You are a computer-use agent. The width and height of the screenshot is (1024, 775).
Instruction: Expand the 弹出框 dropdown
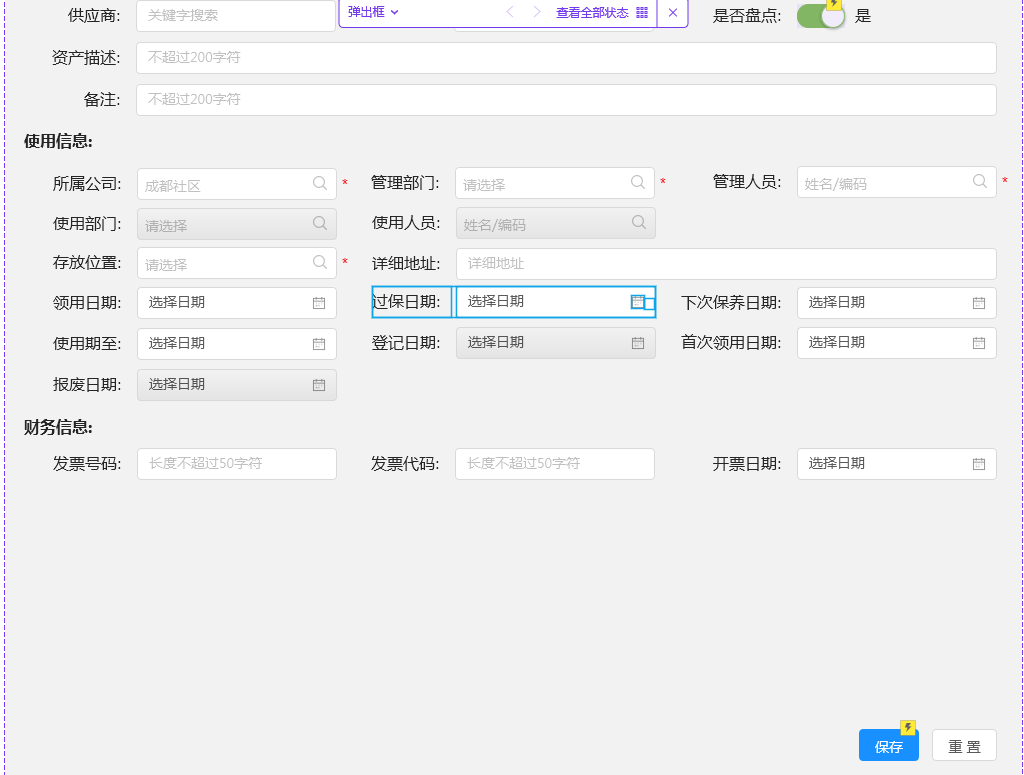(x=373, y=12)
